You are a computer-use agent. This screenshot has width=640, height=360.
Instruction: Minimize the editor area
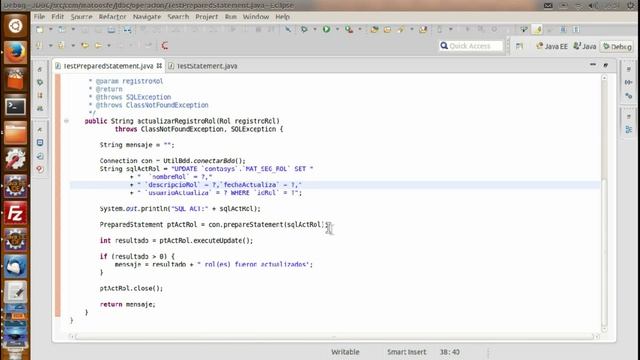click(x=593, y=64)
